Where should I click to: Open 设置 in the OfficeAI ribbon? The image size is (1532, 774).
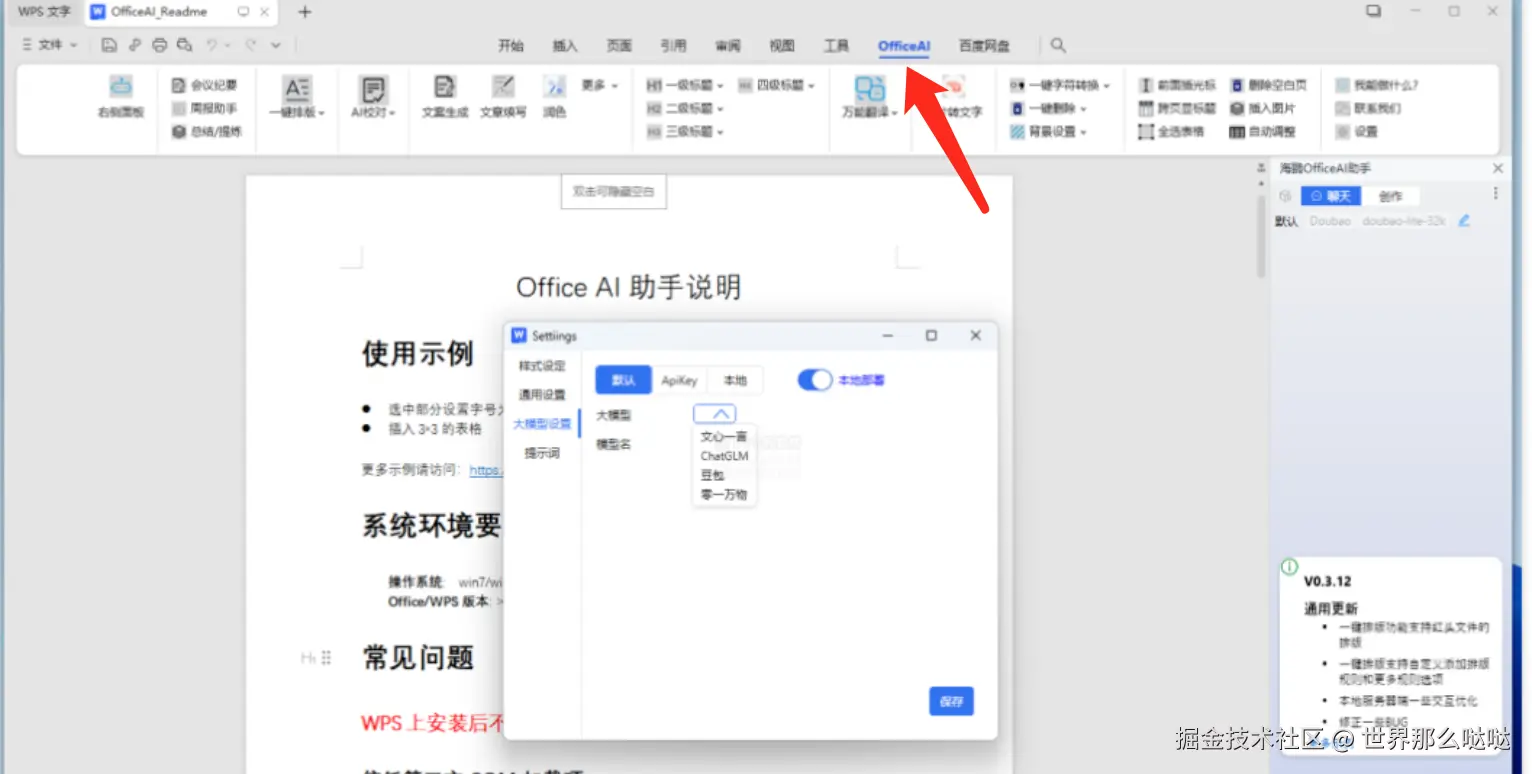(1357, 131)
